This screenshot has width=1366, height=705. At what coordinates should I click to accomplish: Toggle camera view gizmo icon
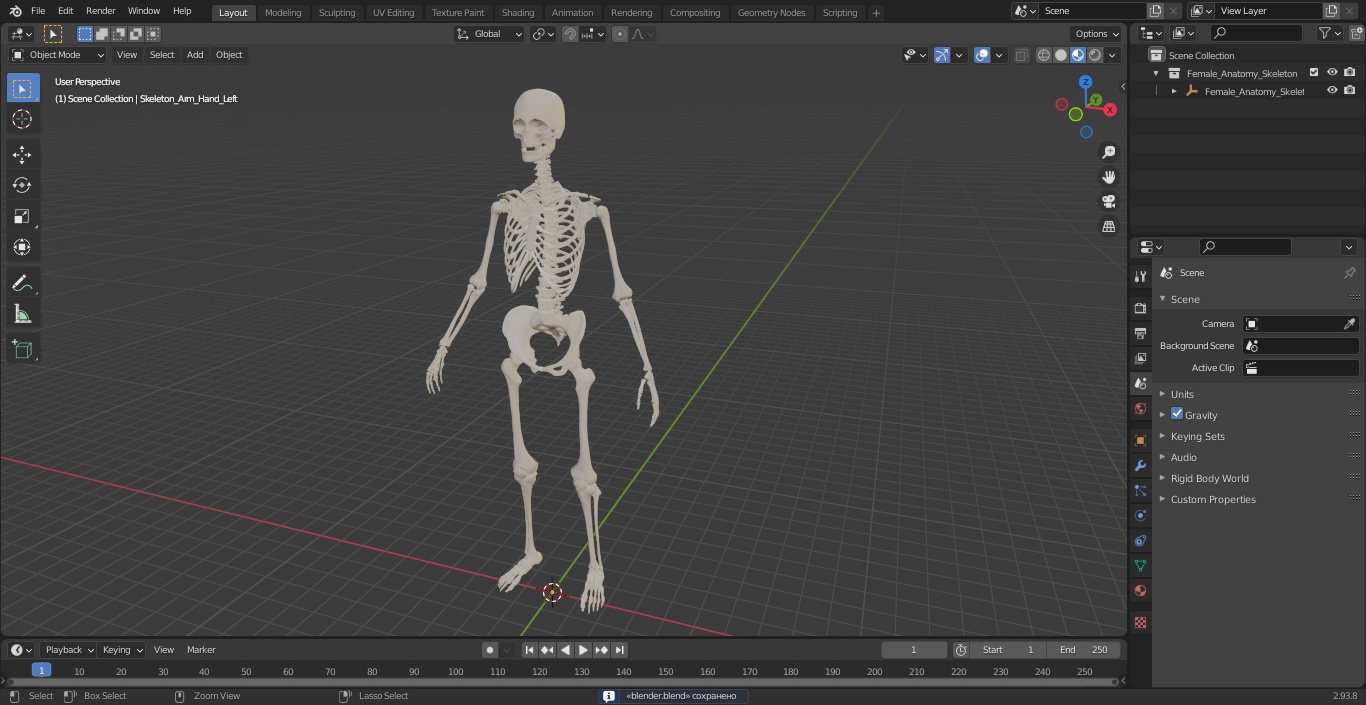[x=1109, y=202]
